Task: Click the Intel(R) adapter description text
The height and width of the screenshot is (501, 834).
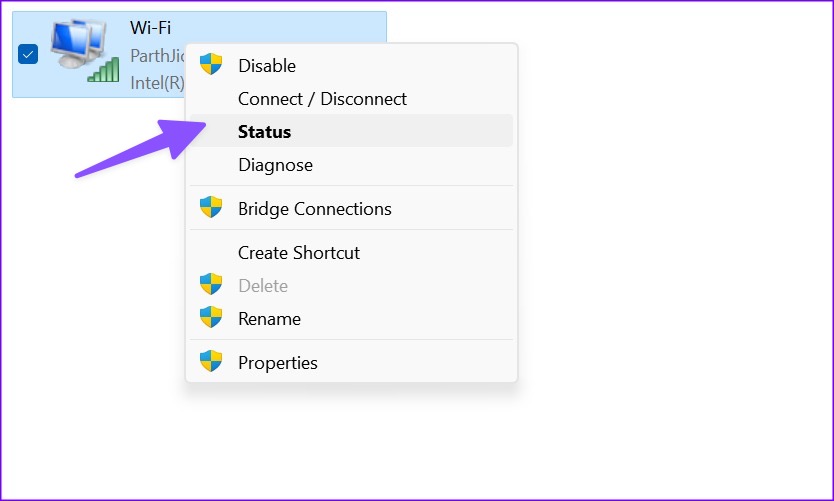Action: pyautogui.click(x=157, y=83)
